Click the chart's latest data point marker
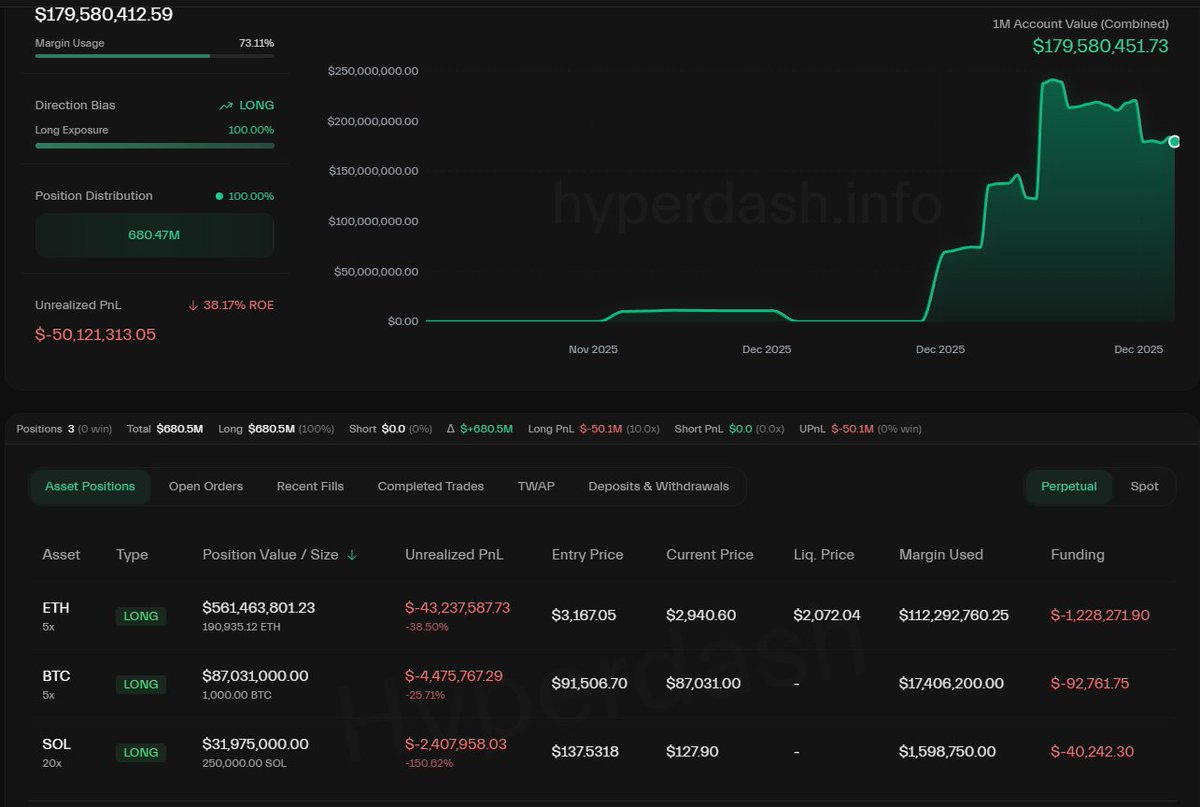 click(x=1174, y=141)
